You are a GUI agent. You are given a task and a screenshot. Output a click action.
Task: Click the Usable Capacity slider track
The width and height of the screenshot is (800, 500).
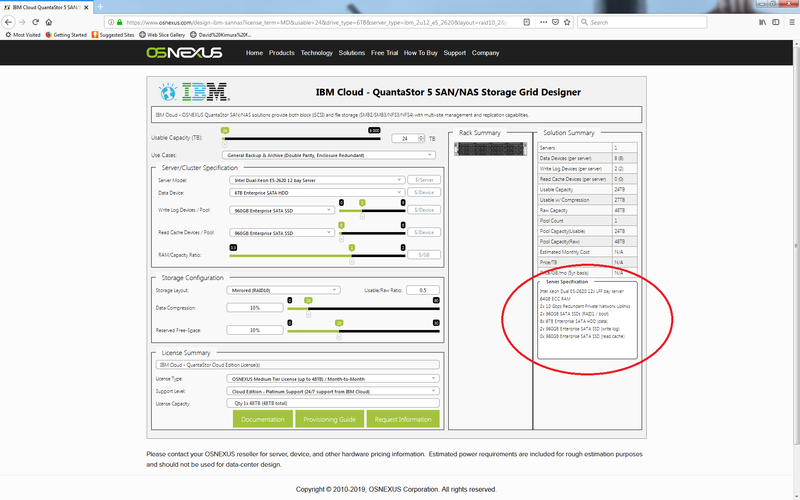coord(302,138)
